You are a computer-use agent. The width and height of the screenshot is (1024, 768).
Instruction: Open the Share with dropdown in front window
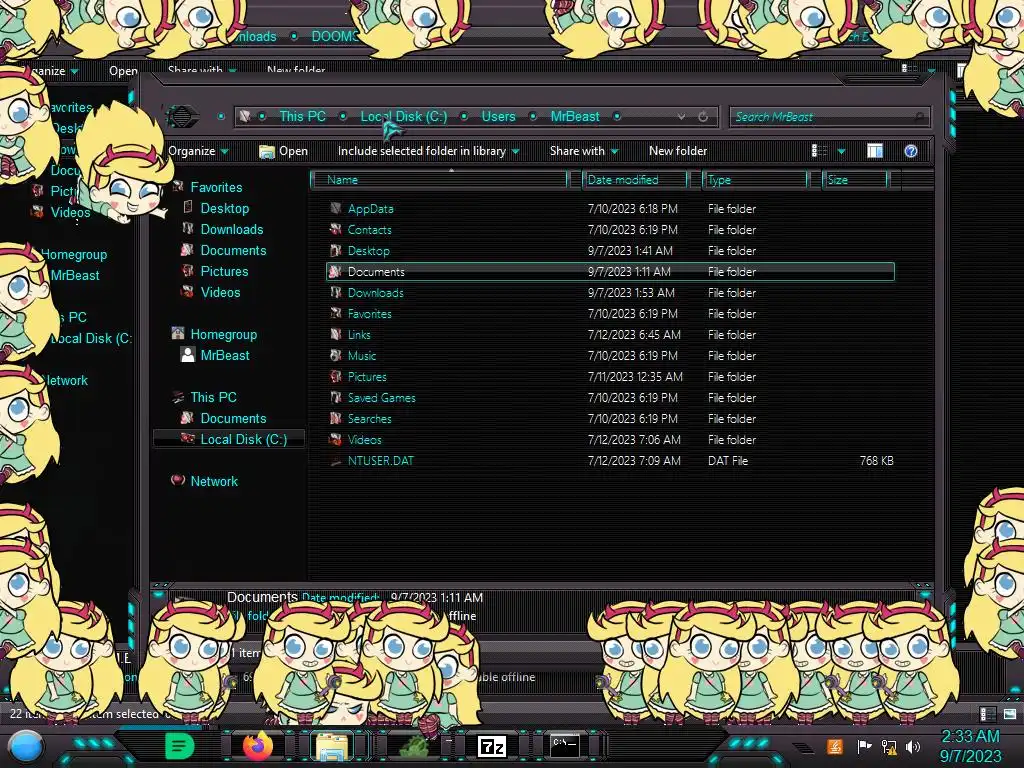click(x=584, y=151)
